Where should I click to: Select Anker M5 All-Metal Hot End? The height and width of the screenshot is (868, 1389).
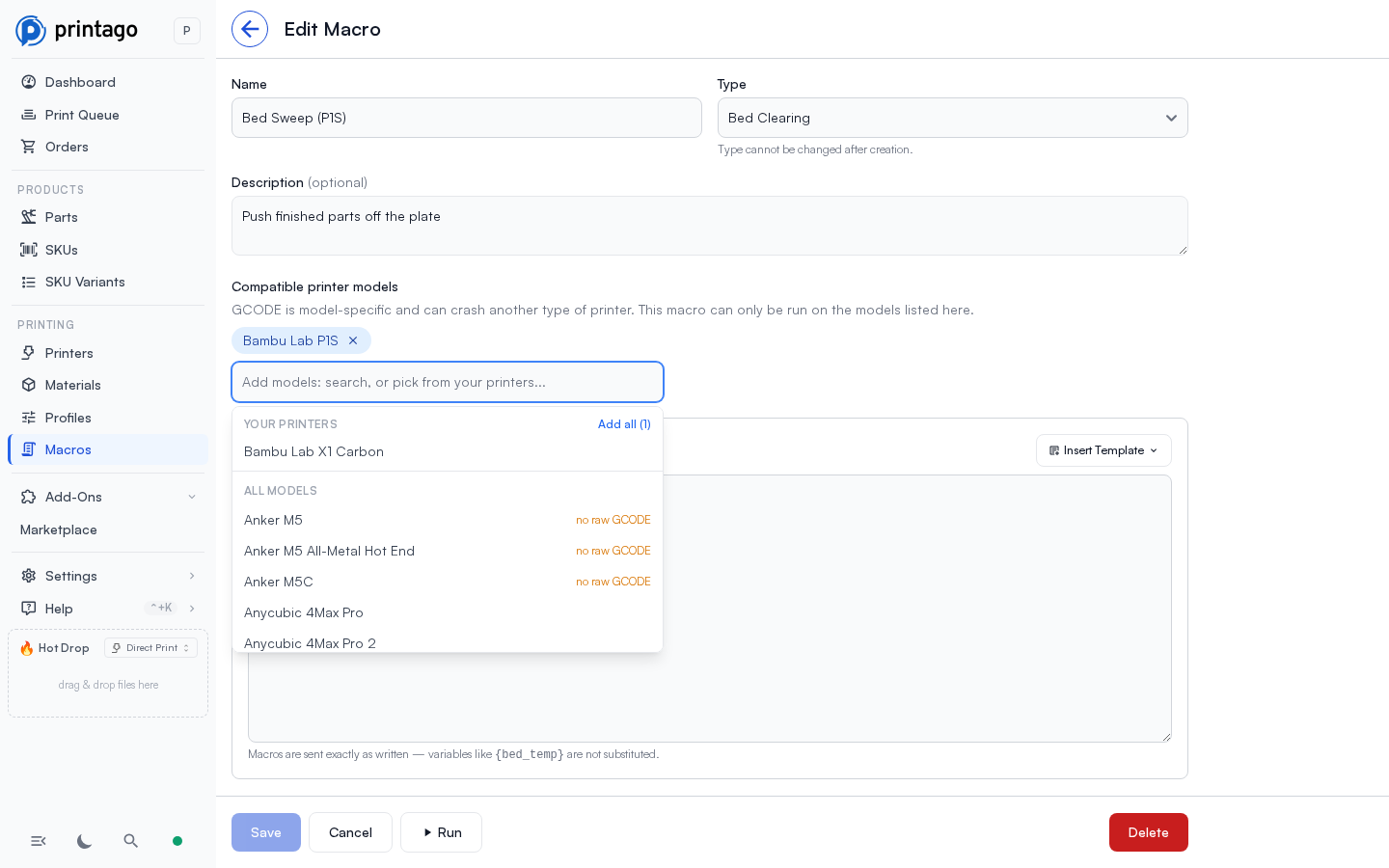pyautogui.click(x=448, y=551)
